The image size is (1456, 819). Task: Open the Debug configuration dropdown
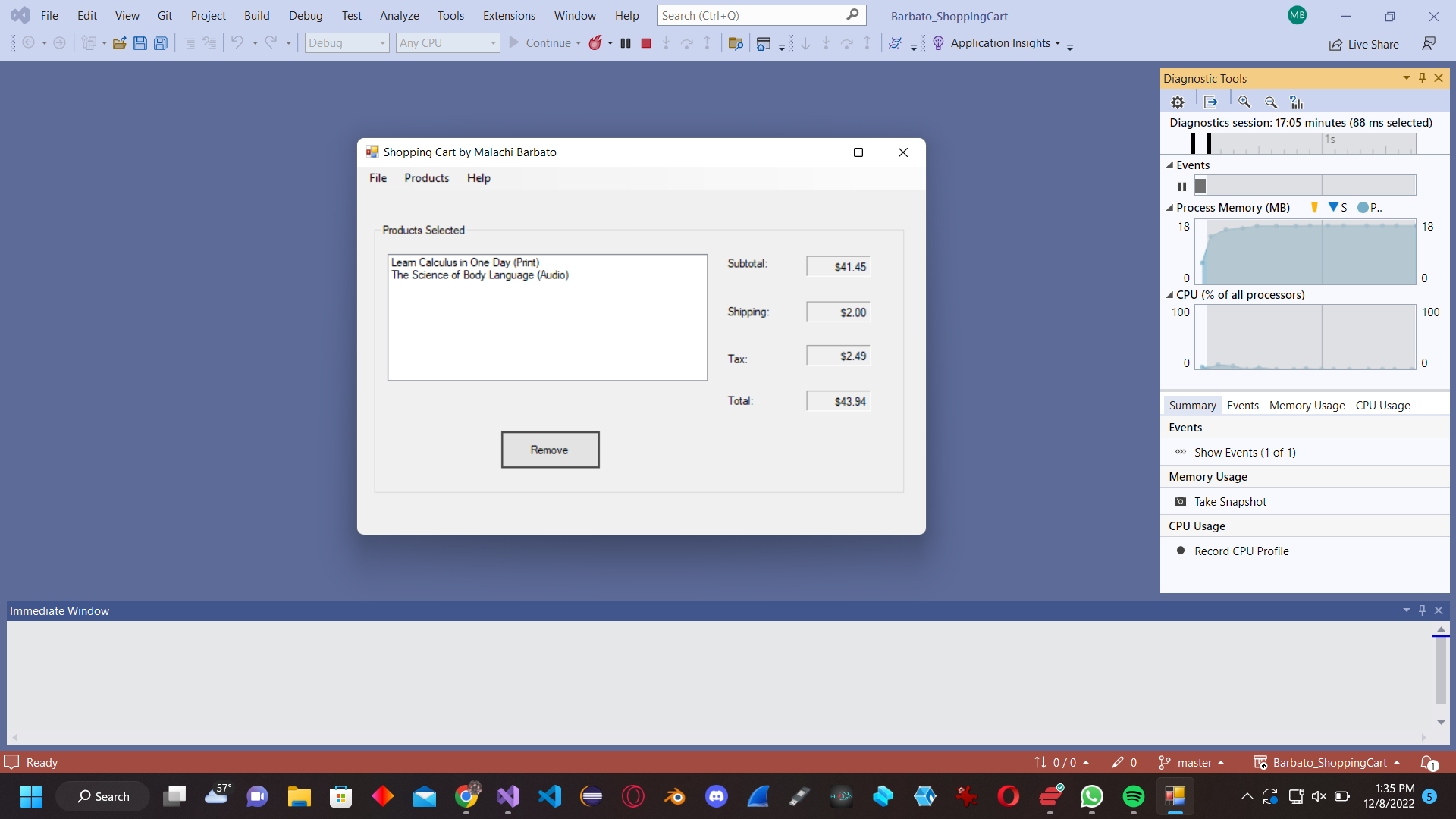click(x=347, y=43)
